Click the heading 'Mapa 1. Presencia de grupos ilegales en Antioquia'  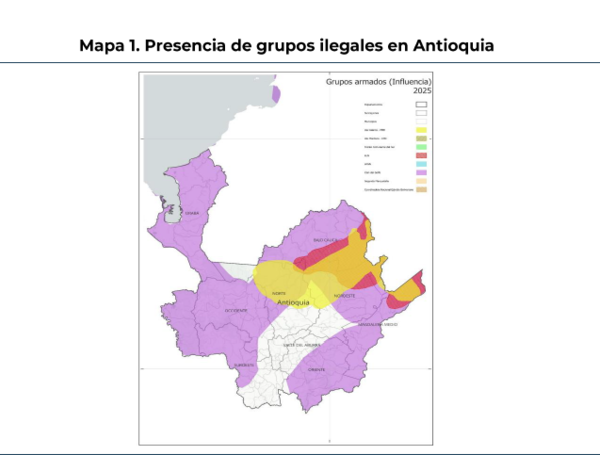(x=286, y=46)
